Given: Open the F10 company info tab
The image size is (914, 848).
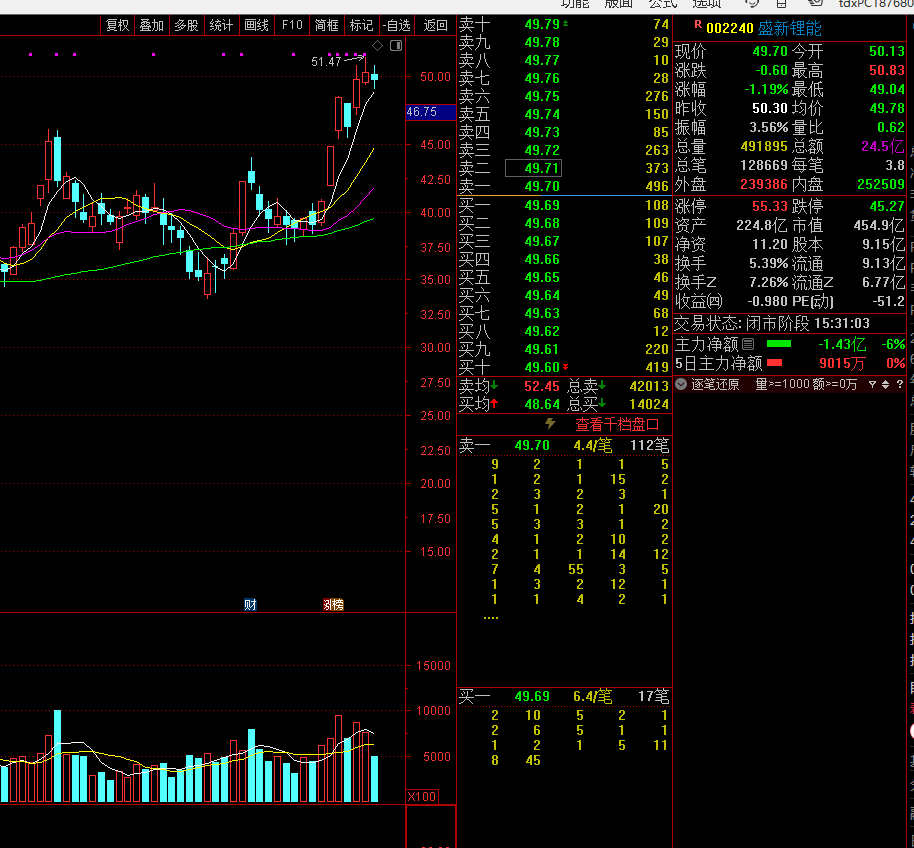Looking at the screenshot, I should coord(292,25).
